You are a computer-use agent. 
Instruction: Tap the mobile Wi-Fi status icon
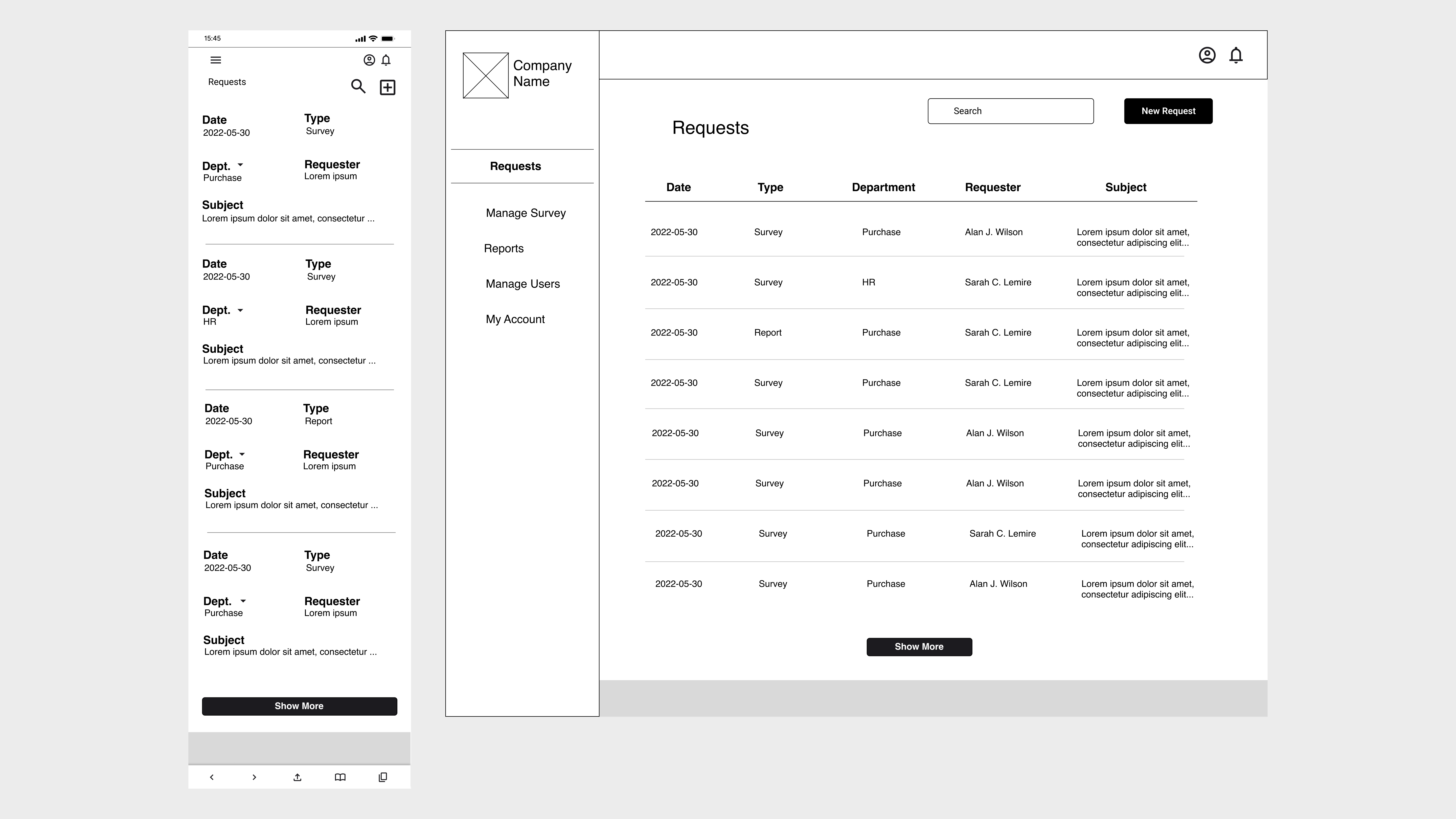373,38
